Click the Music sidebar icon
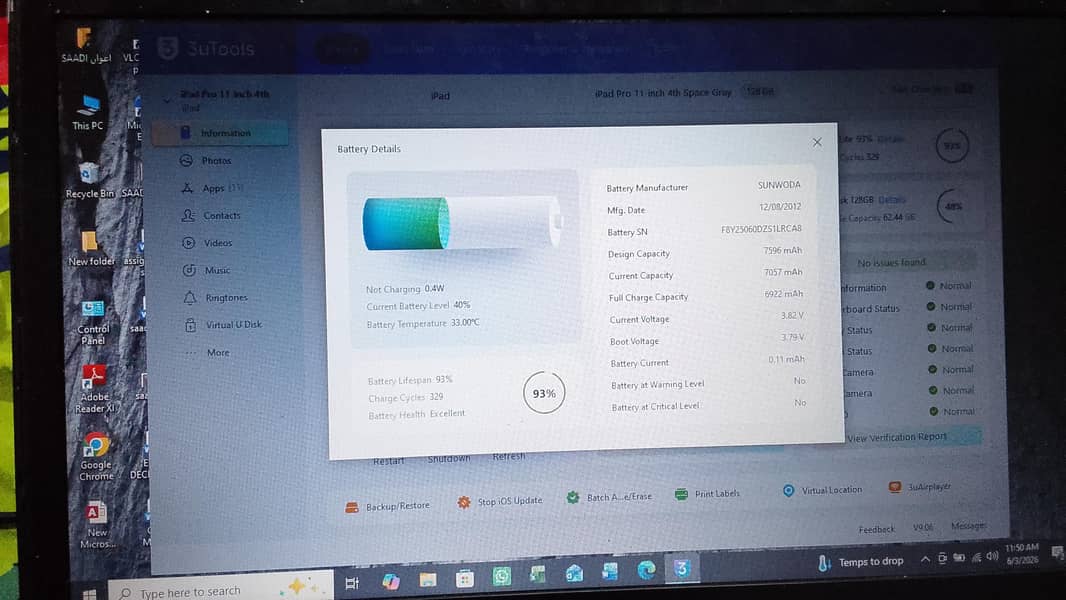 coord(189,270)
